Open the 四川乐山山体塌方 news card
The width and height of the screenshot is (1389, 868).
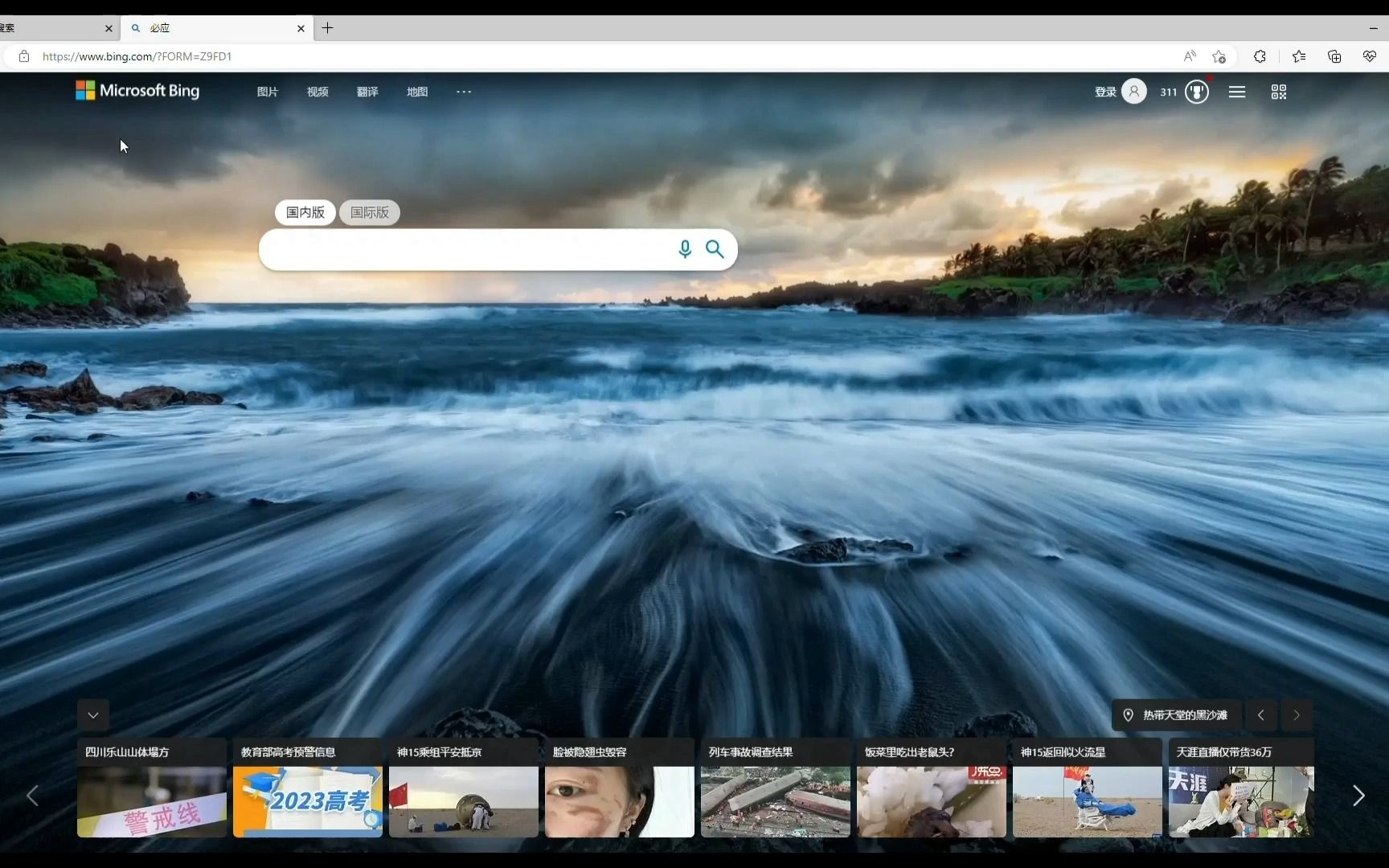click(152, 788)
